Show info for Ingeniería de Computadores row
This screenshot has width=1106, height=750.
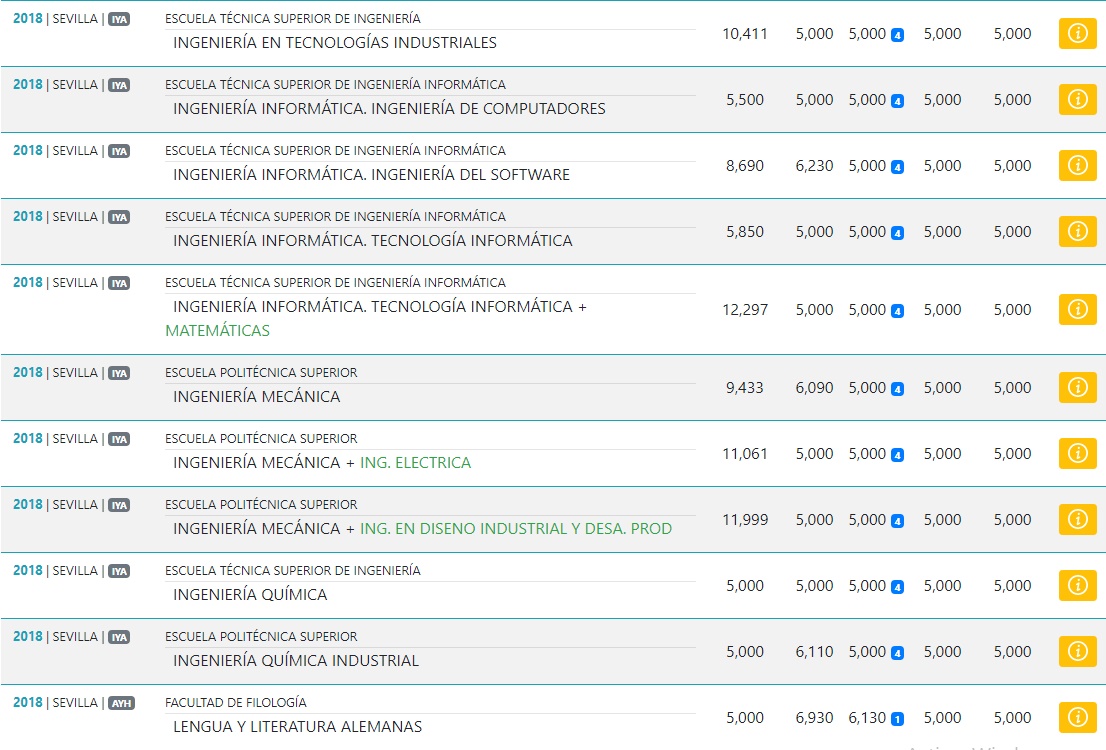(1077, 99)
